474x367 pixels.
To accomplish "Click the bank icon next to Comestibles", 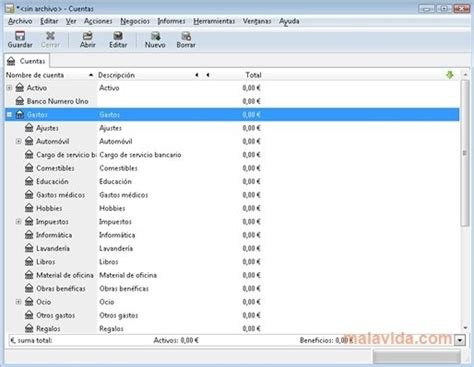I will pyautogui.click(x=29, y=168).
